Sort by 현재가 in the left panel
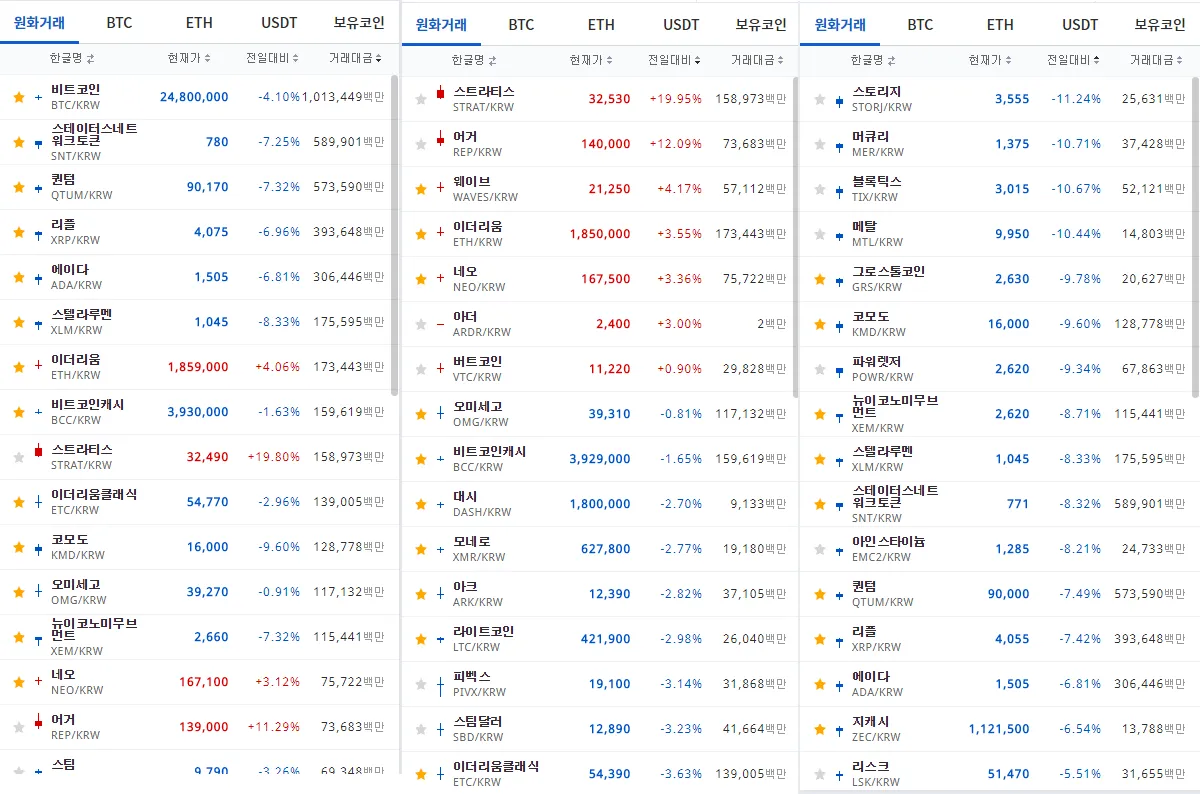This screenshot has width=1200, height=794. [x=189, y=59]
